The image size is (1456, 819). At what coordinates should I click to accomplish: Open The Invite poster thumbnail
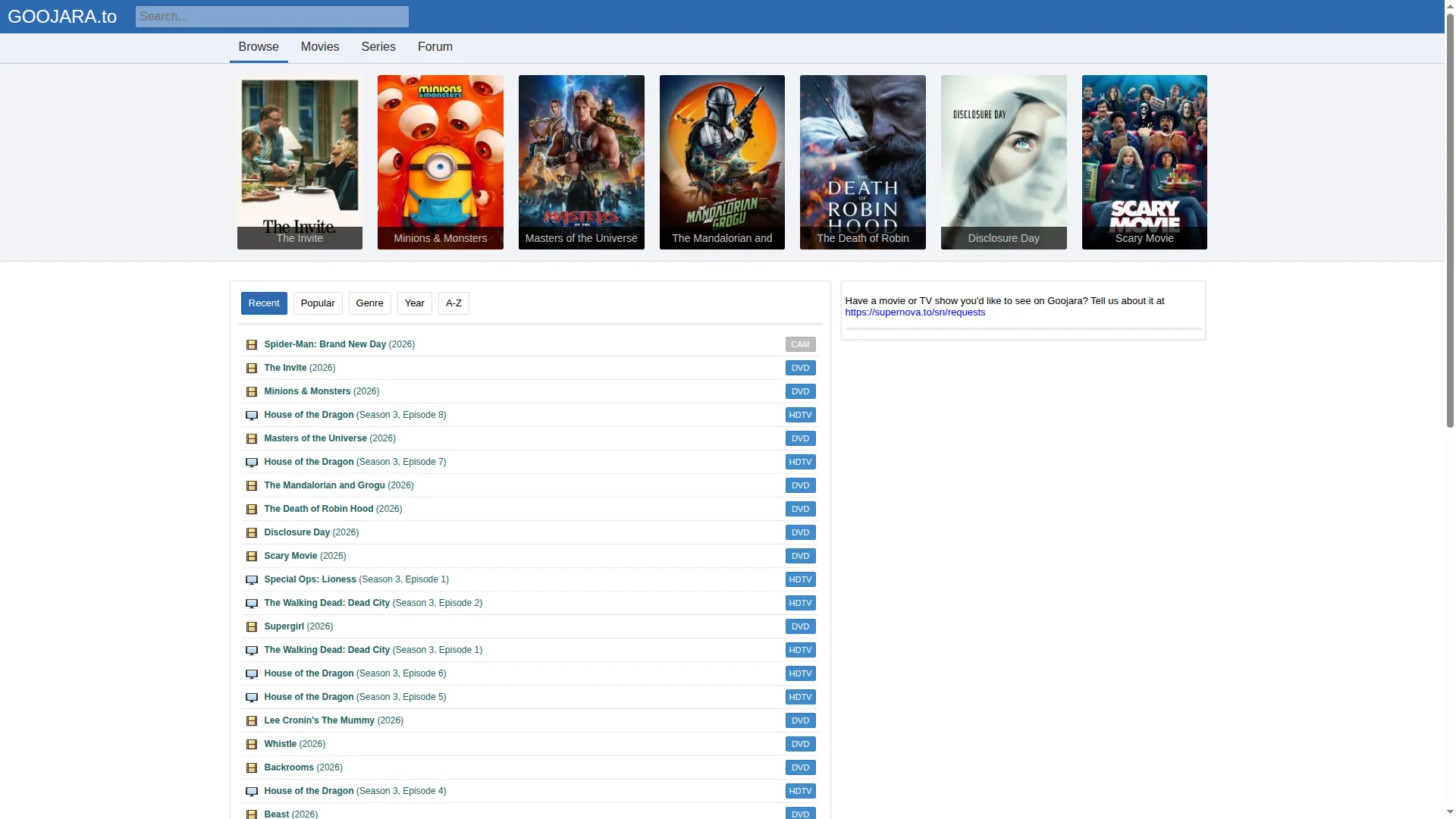(x=300, y=162)
